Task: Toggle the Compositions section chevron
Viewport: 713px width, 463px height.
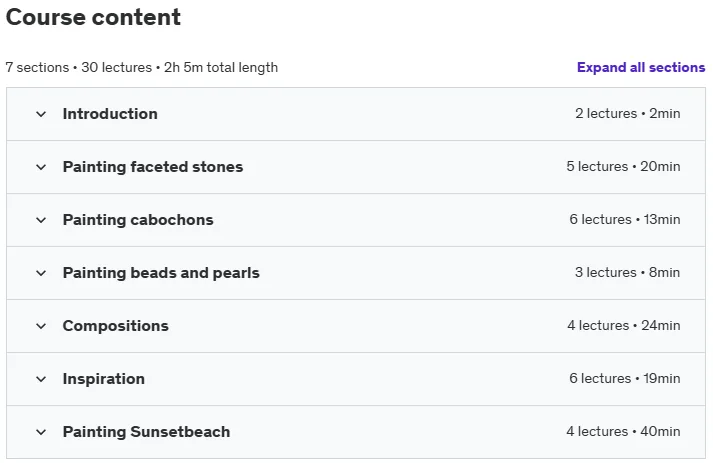Action: [x=41, y=326]
